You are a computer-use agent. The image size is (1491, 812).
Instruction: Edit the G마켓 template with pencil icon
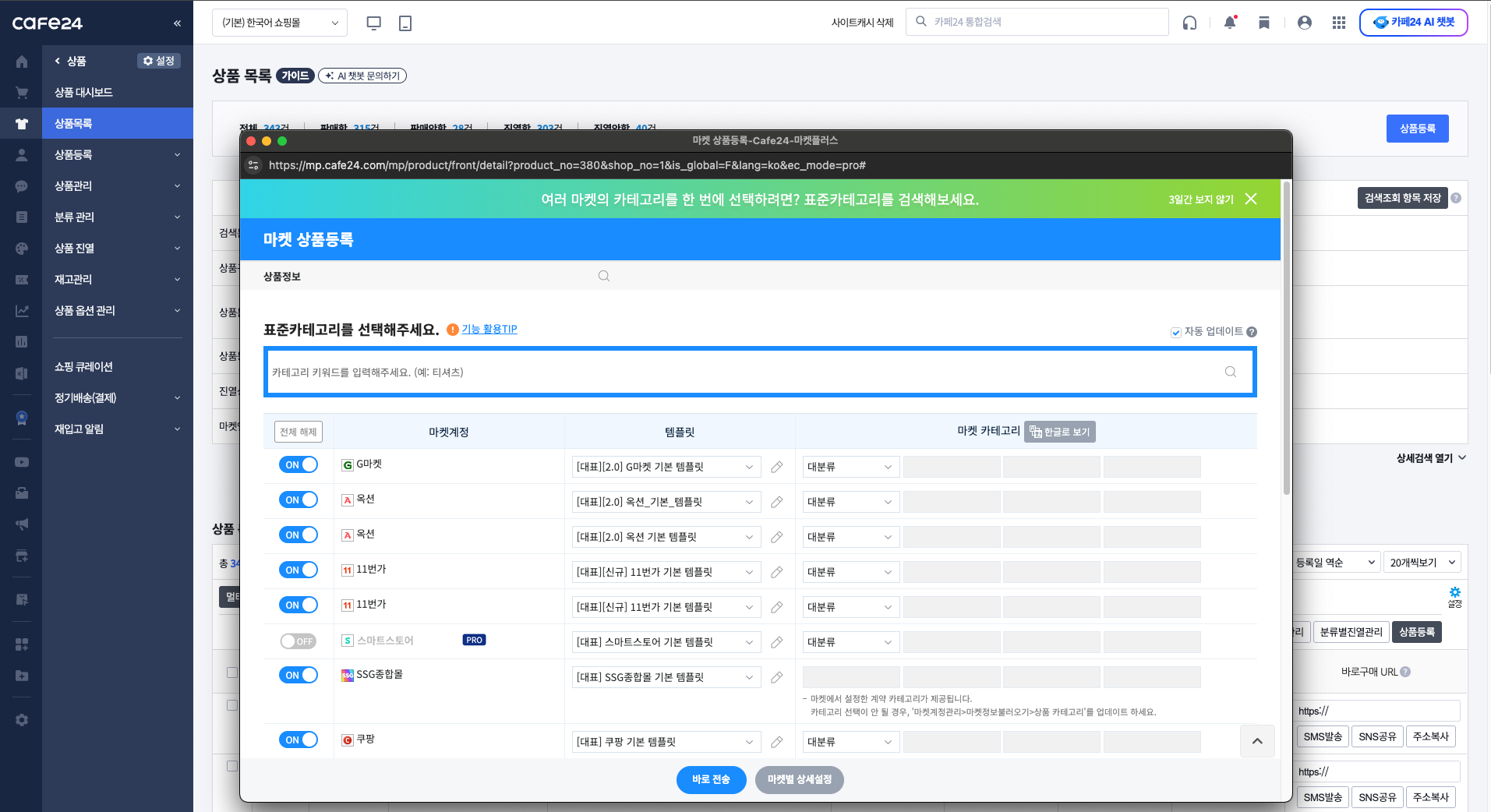point(777,467)
